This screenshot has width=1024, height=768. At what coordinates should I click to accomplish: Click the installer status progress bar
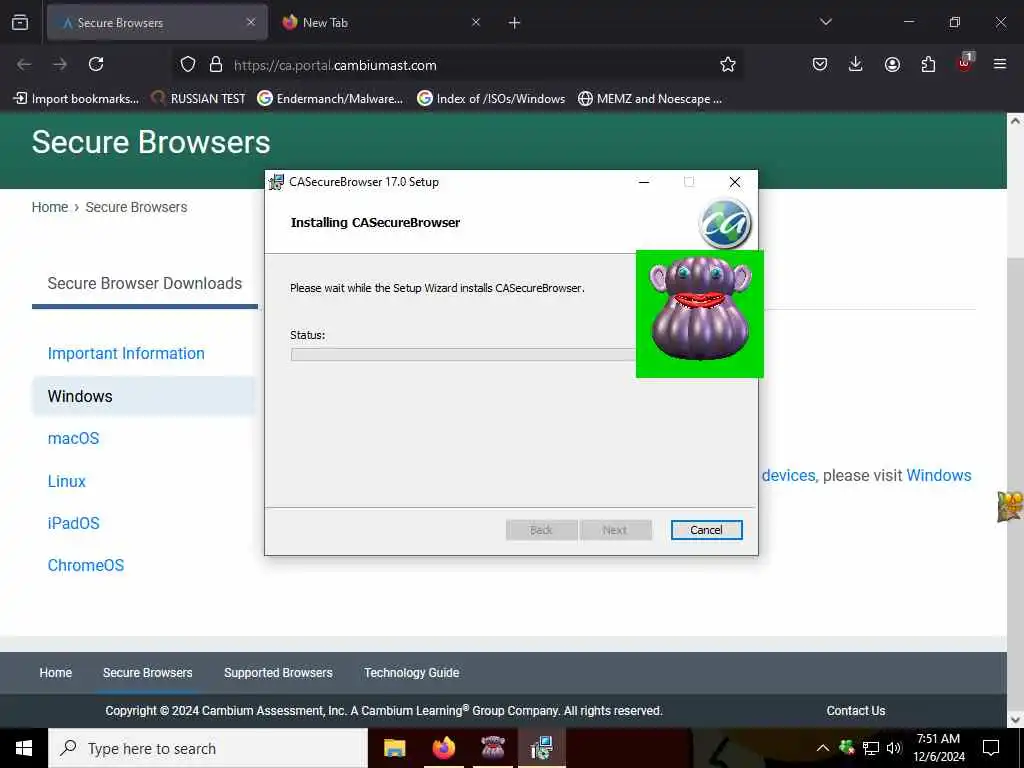coord(463,355)
